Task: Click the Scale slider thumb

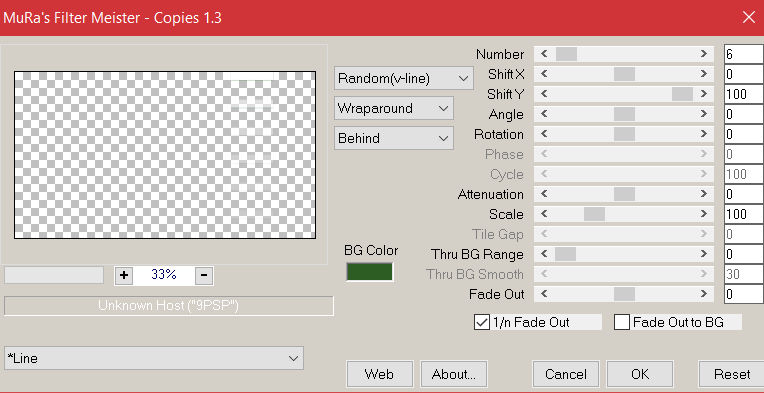Action: point(594,214)
